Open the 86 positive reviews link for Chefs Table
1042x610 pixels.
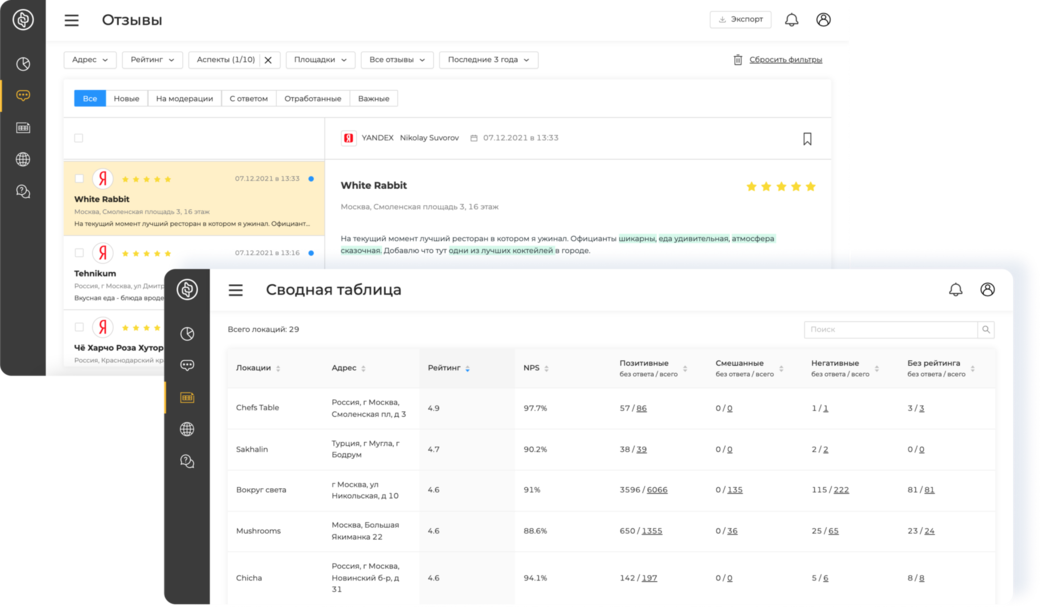click(641, 409)
